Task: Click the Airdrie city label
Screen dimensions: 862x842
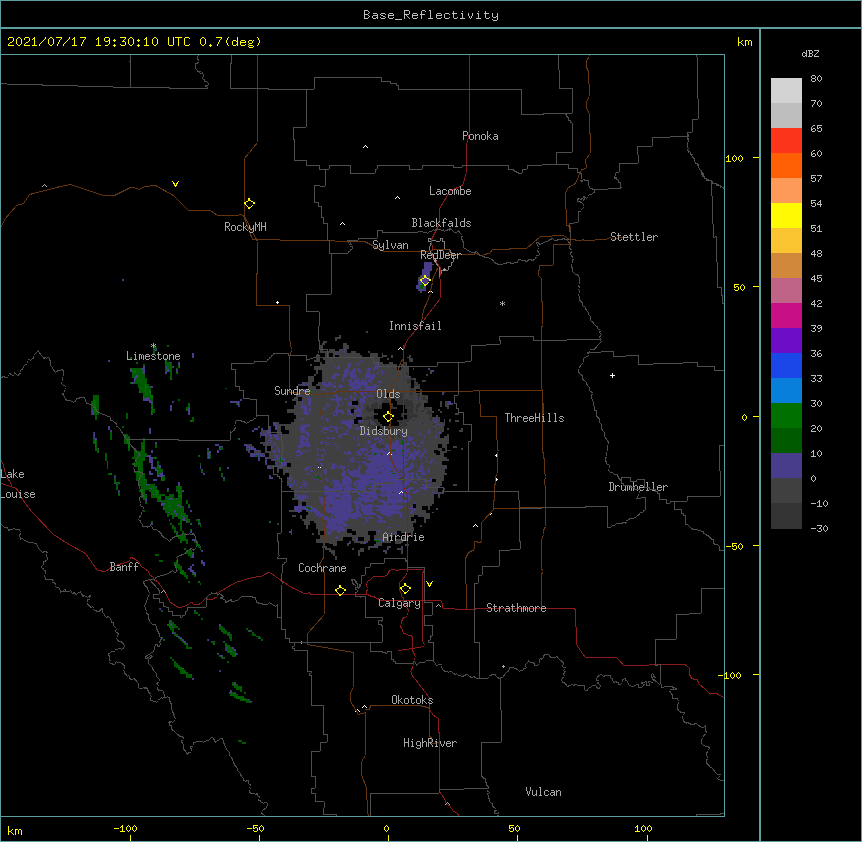Action: 404,537
